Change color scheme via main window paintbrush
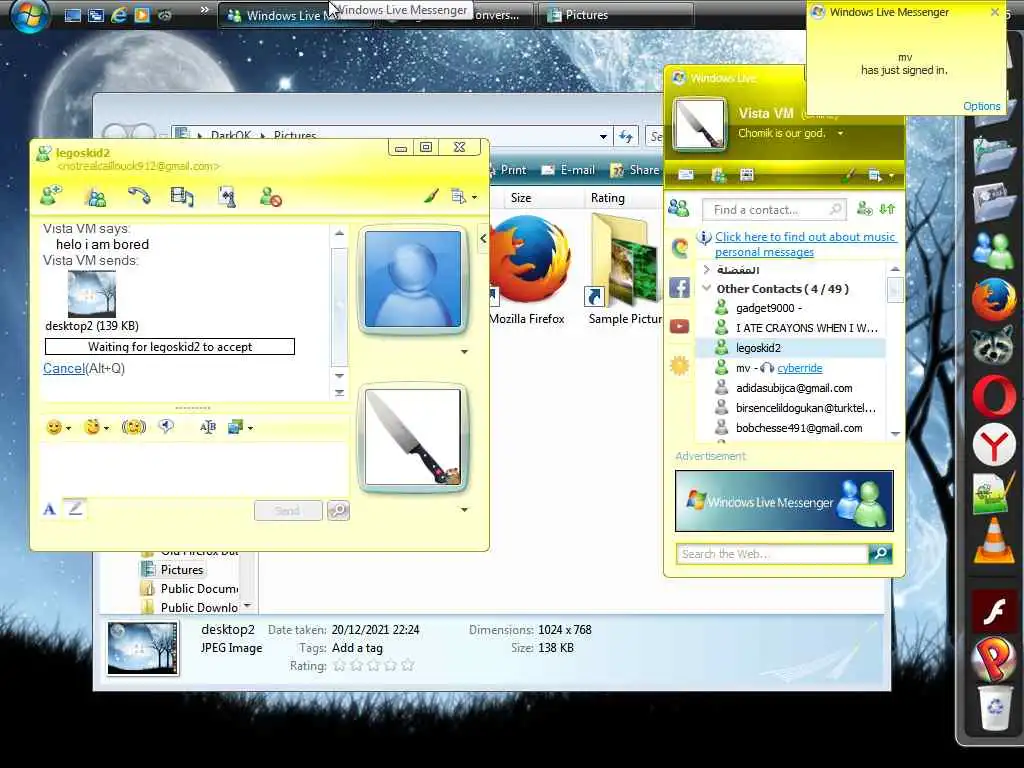The height and width of the screenshot is (768, 1024). (x=848, y=174)
